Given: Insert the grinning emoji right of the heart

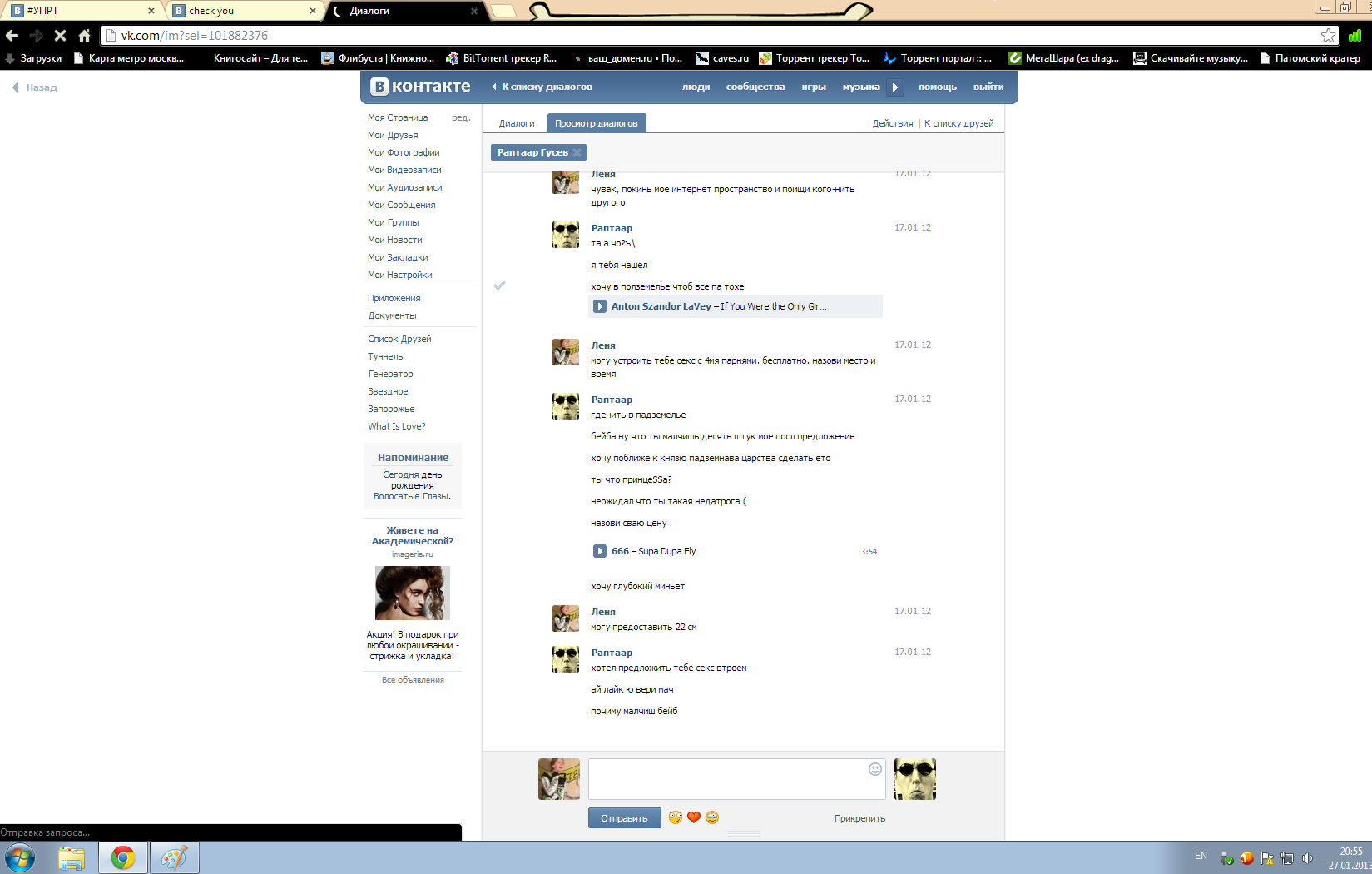Looking at the screenshot, I should [711, 817].
